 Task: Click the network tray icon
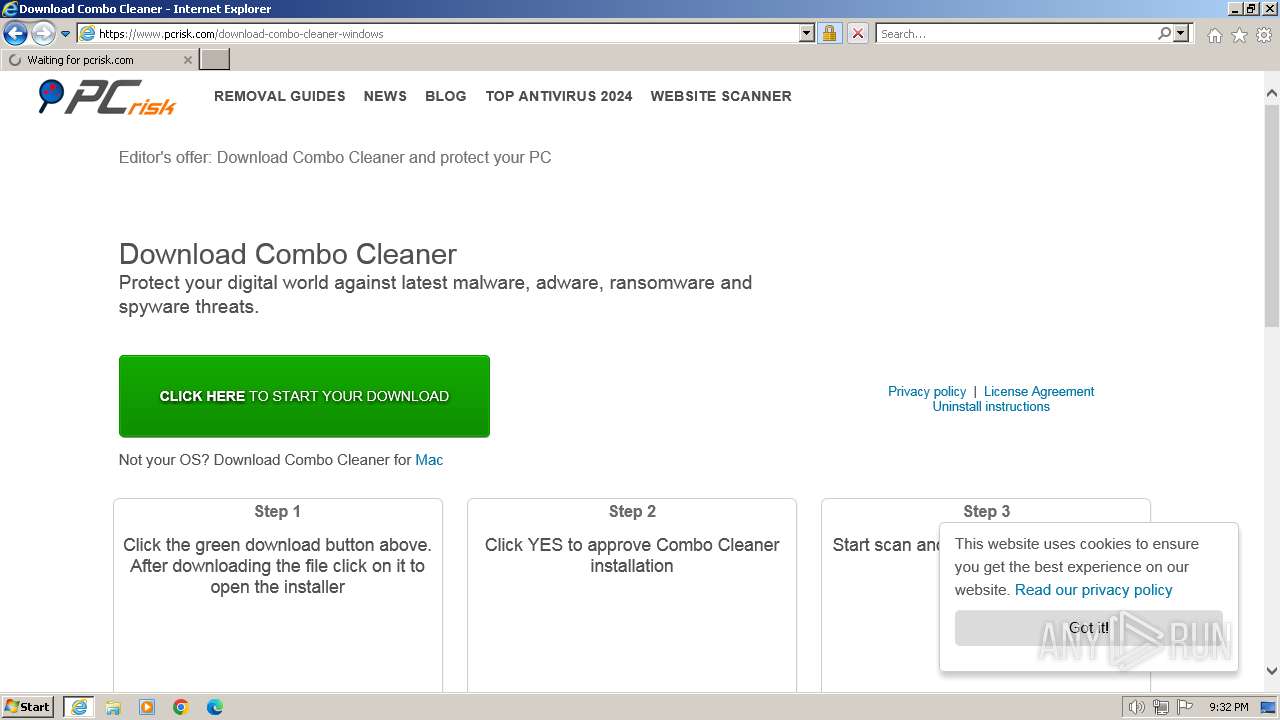1161,707
